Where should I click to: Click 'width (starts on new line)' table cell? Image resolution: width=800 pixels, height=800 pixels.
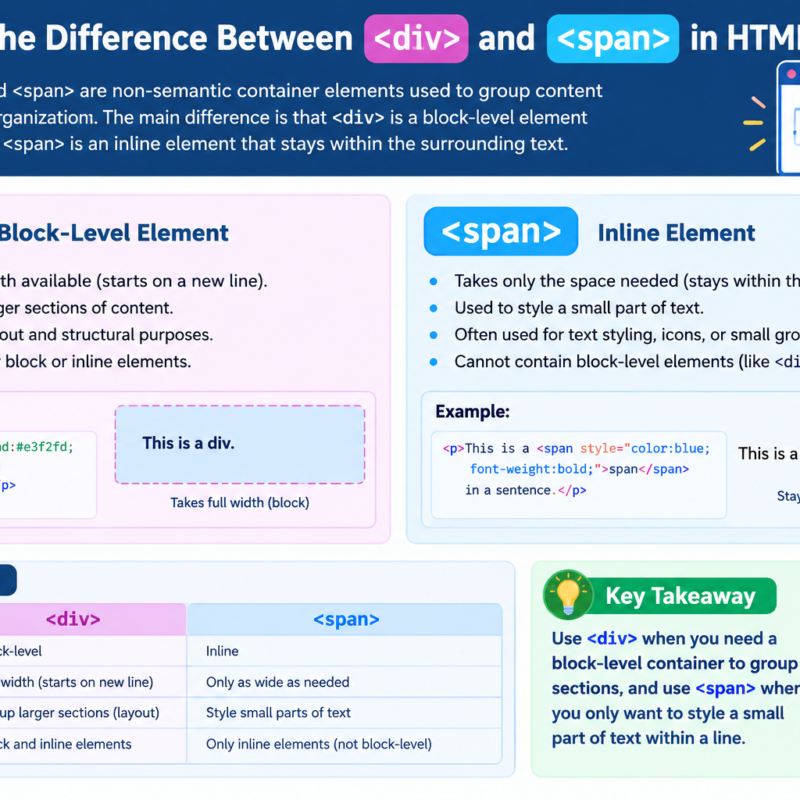(77, 682)
